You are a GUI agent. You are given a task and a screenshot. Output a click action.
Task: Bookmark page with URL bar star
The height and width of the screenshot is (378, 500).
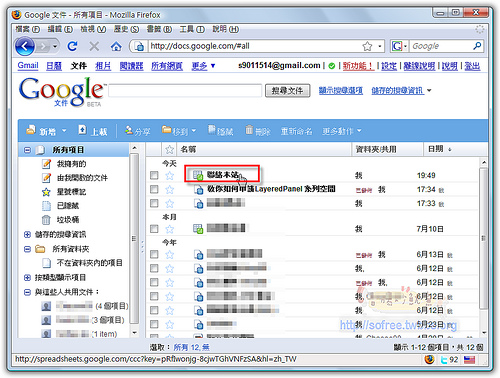click(x=367, y=46)
